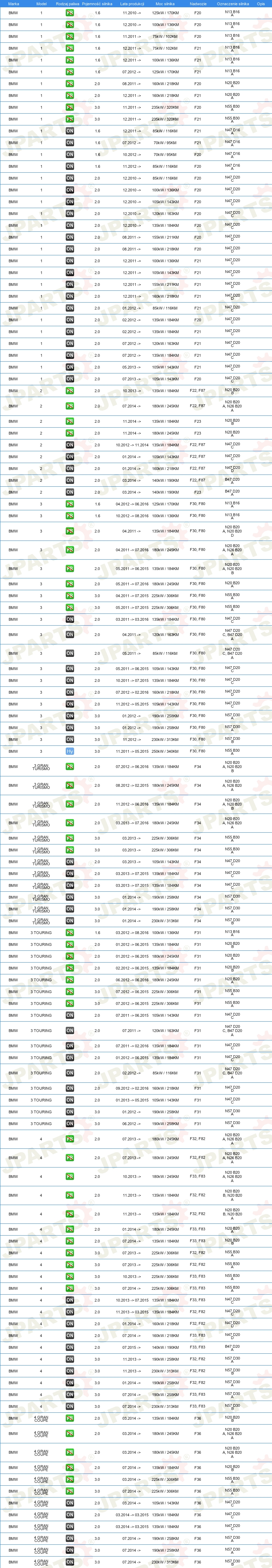The width and height of the screenshot is (272, 1568).
Task: Click '10.2012 -> 11.2014' production years cell
Action: pyautogui.click(x=132, y=445)
